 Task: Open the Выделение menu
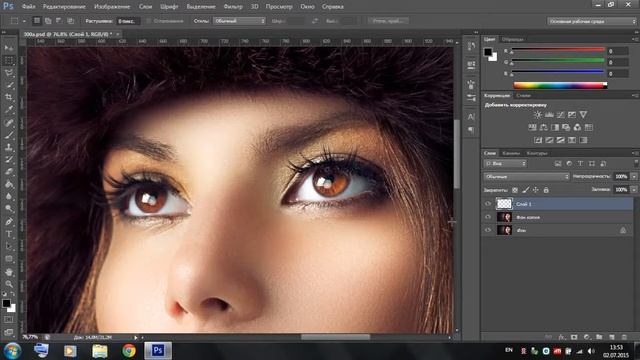(201, 7)
